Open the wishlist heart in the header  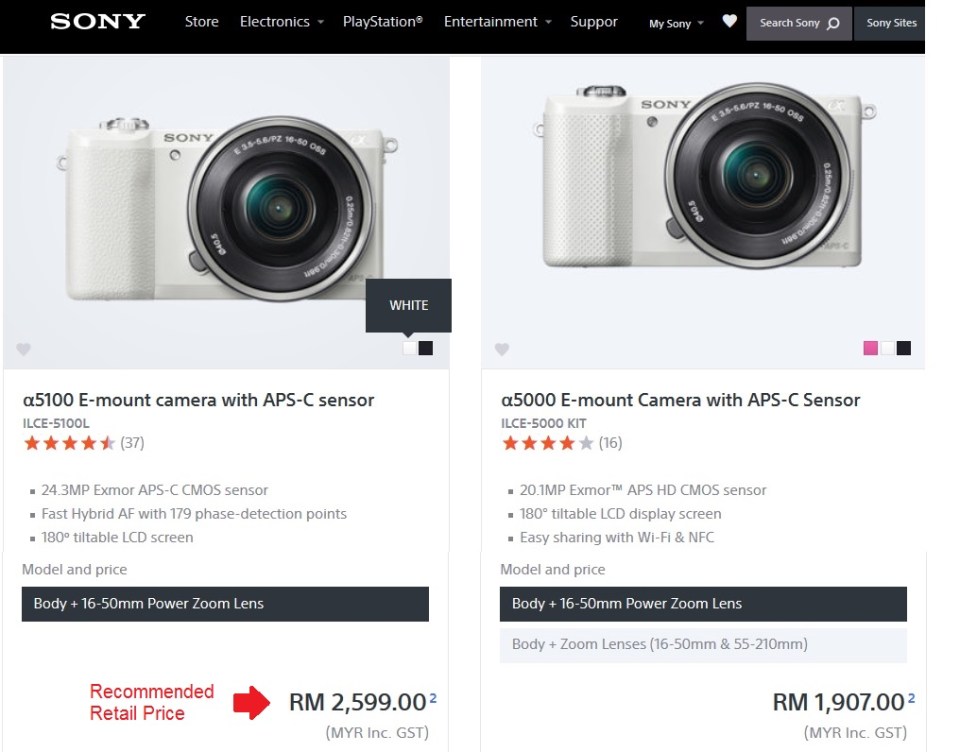pyautogui.click(x=730, y=21)
